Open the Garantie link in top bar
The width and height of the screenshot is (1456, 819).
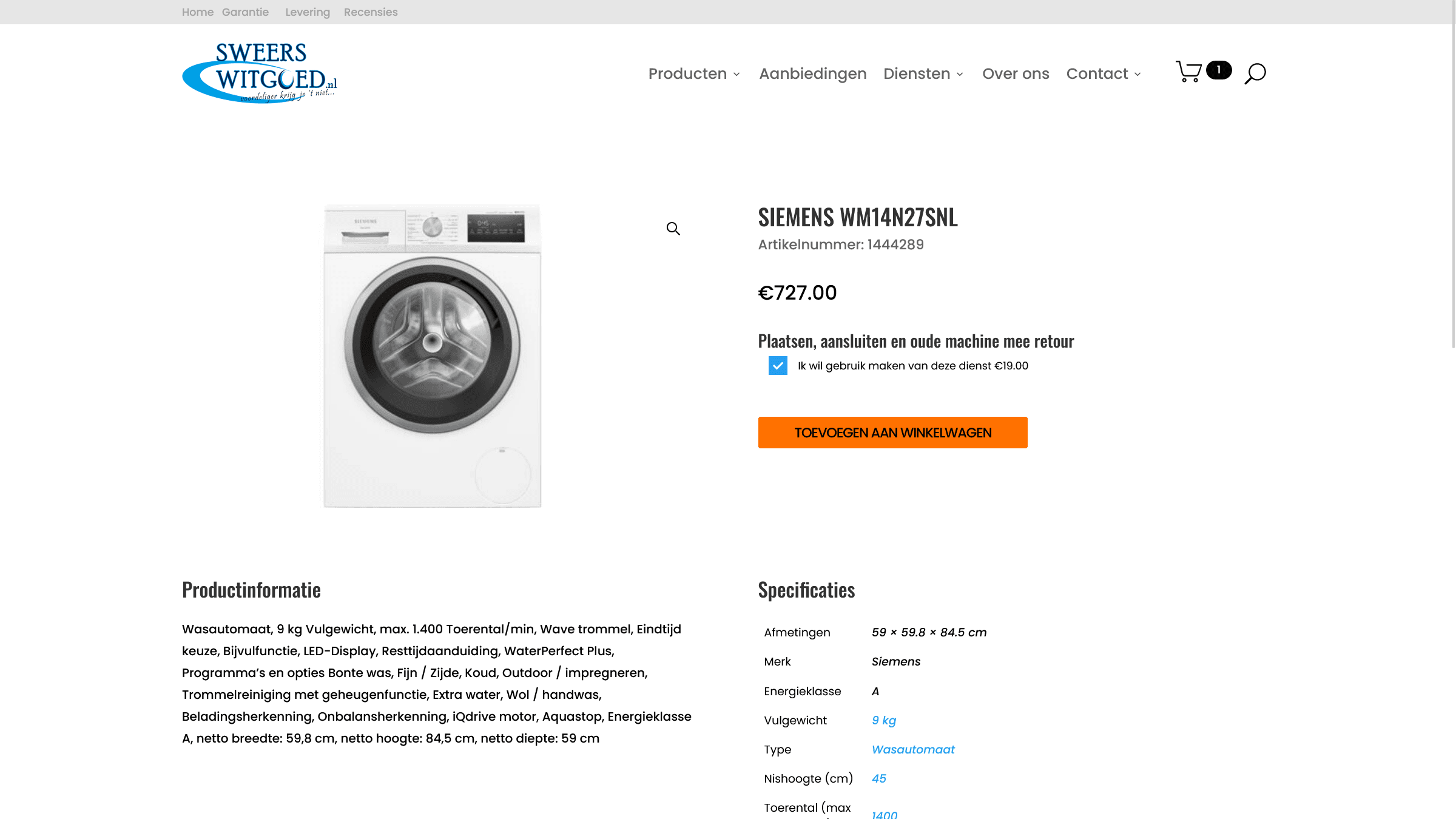point(245,12)
